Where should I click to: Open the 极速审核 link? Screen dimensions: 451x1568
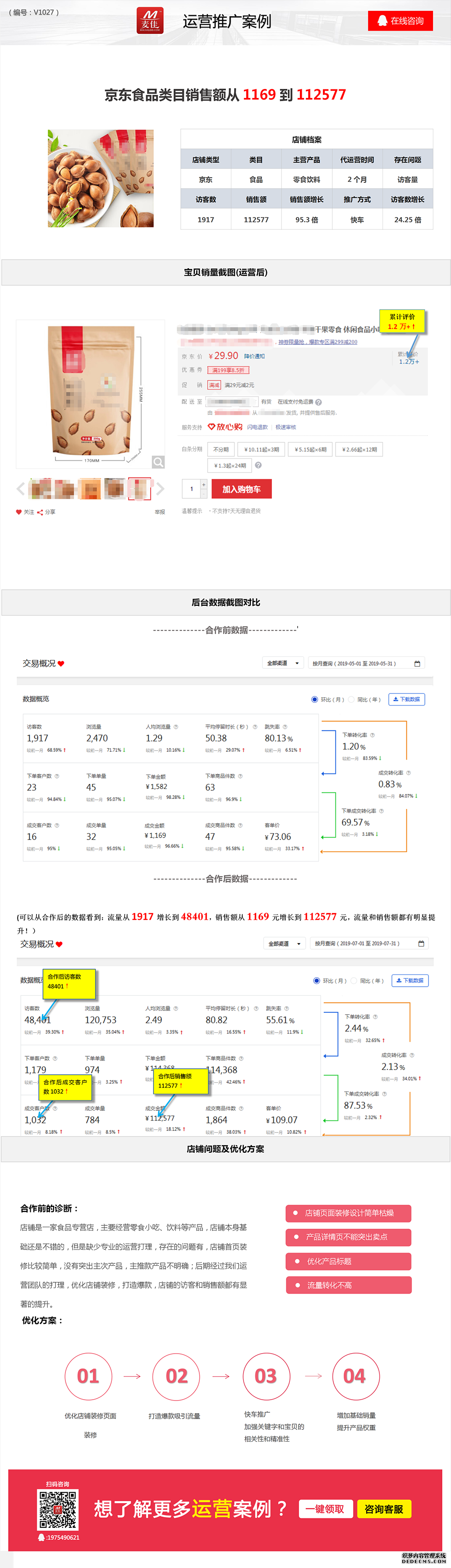285,427
